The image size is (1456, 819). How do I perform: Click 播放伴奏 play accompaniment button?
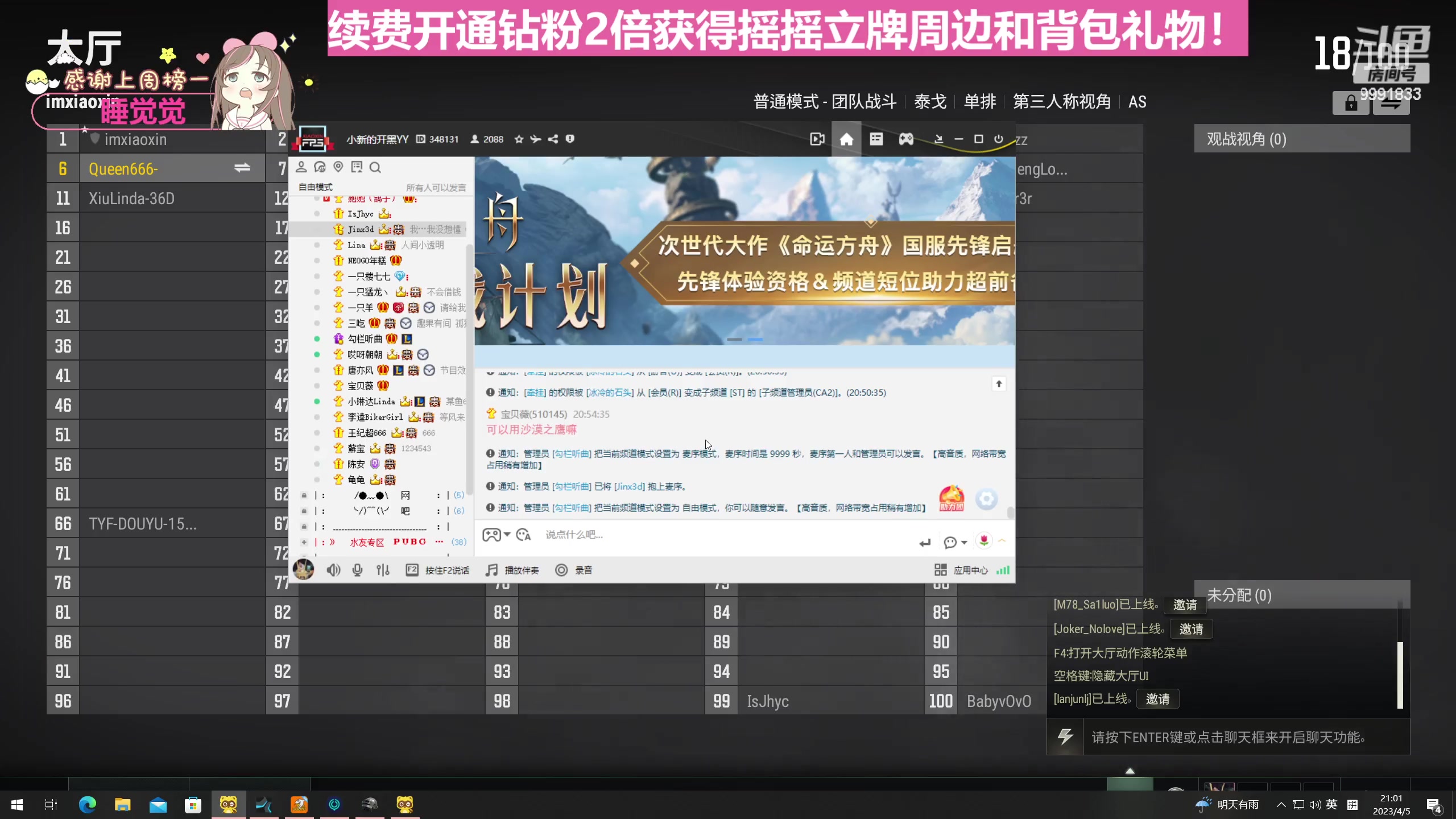click(512, 570)
